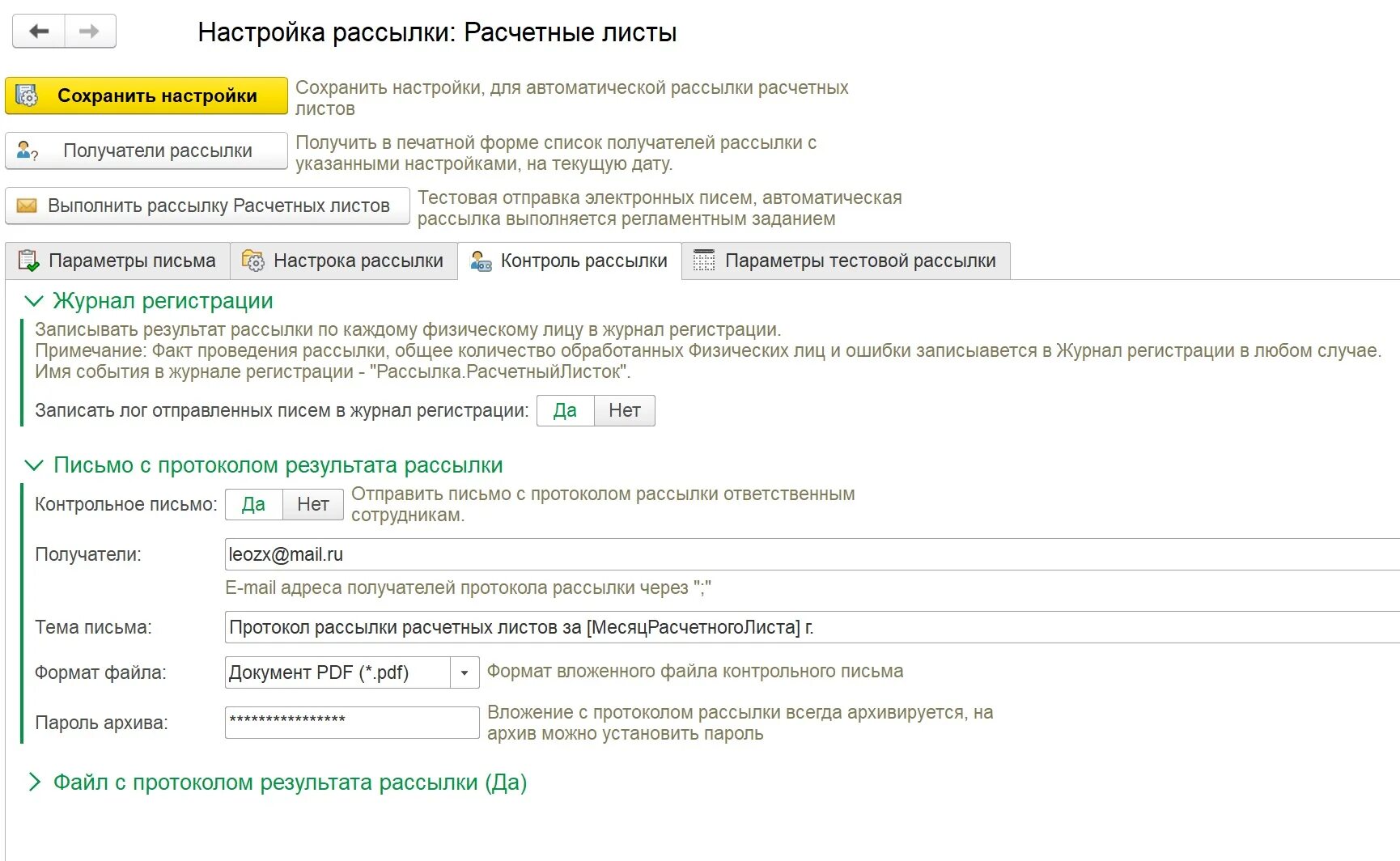Screen dimensions: 1400x861
Task: Click the user icon on Получатели рассылки
Action: click(28, 151)
